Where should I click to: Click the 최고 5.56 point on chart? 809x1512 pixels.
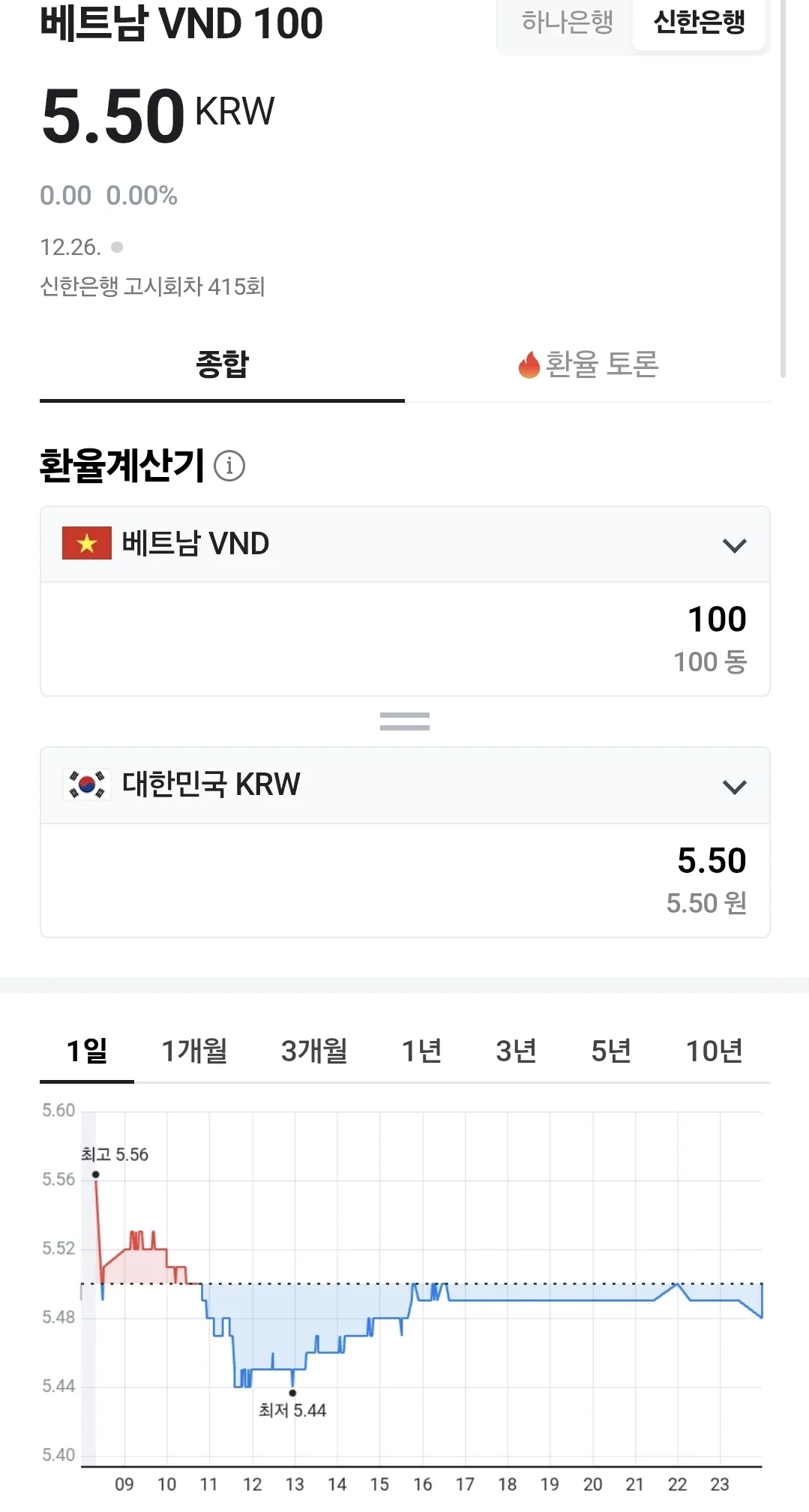coord(96,1174)
